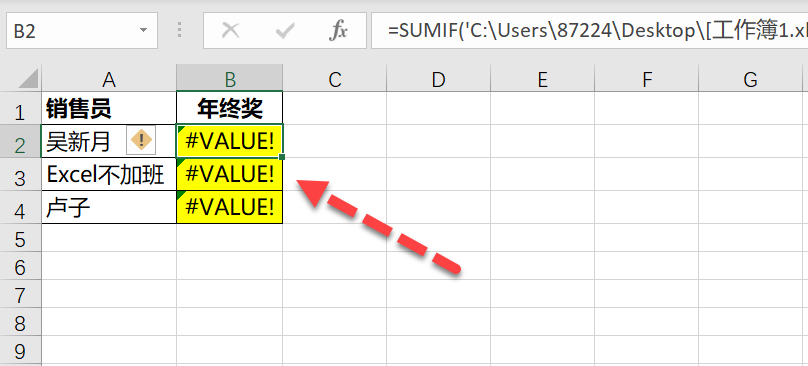The width and height of the screenshot is (808, 366).
Task: Select cell B3 with #VALUE! error
Action: (x=230, y=174)
